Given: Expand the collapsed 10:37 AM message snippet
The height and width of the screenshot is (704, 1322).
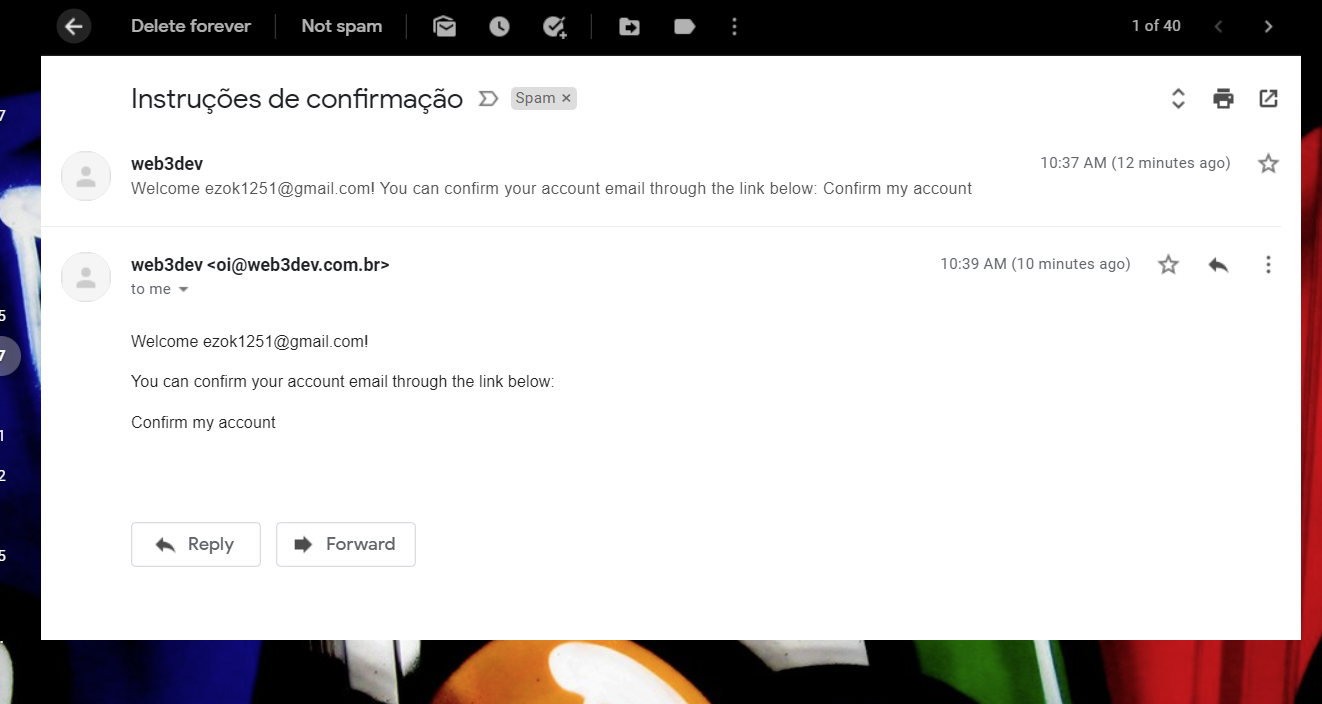Looking at the screenshot, I should (x=550, y=176).
